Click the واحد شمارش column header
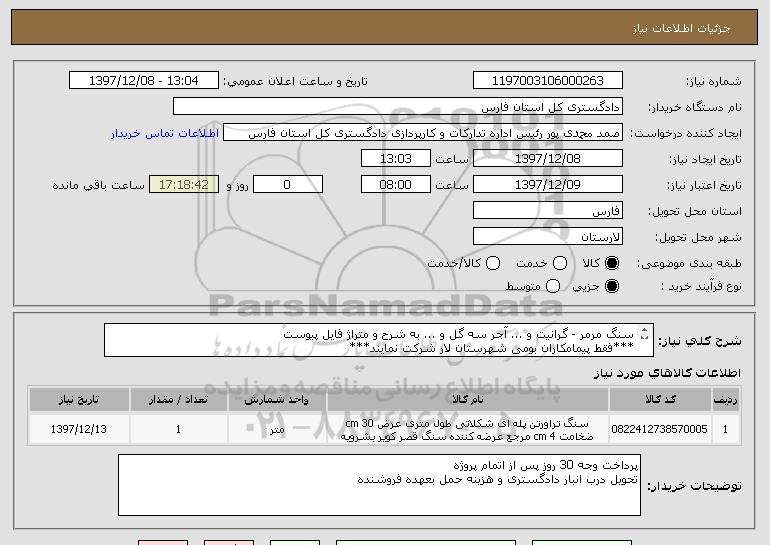Viewport: 770px width, 545px height. (x=277, y=400)
